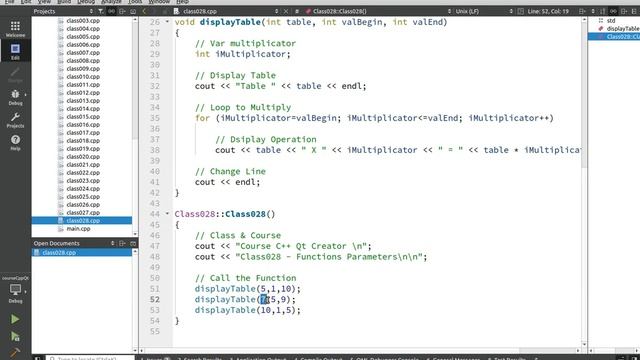Click Line 52, Col 19 position indicator
640x360 pixels.
tap(548, 11)
